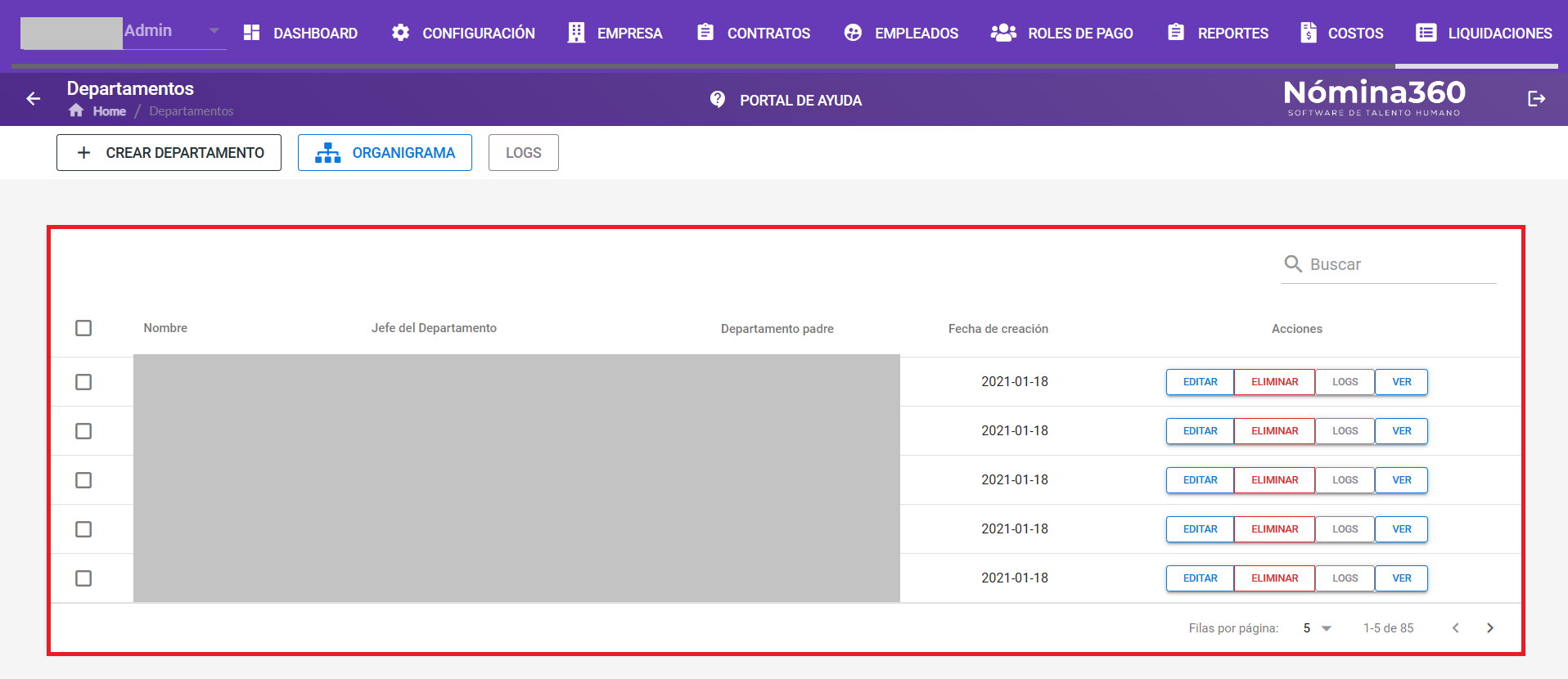1568x679 pixels.
Task: Click Editar in the first row
Action: [x=1200, y=382]
